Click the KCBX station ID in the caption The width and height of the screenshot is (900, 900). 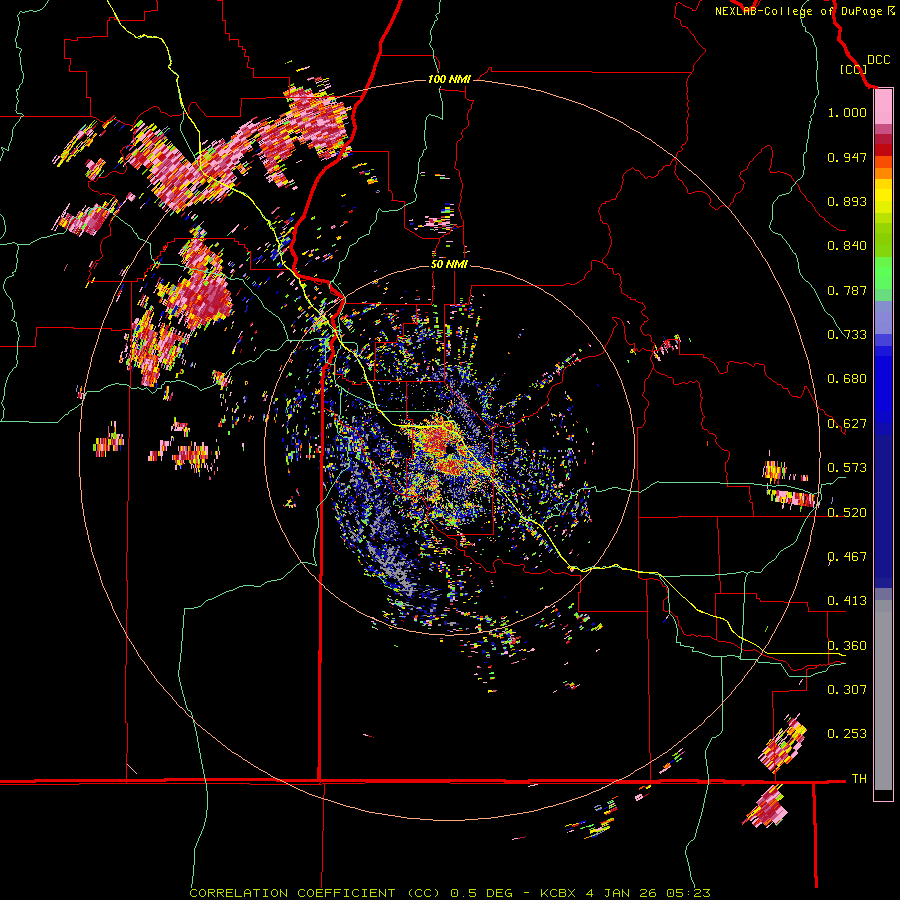[x=558, y=893]
